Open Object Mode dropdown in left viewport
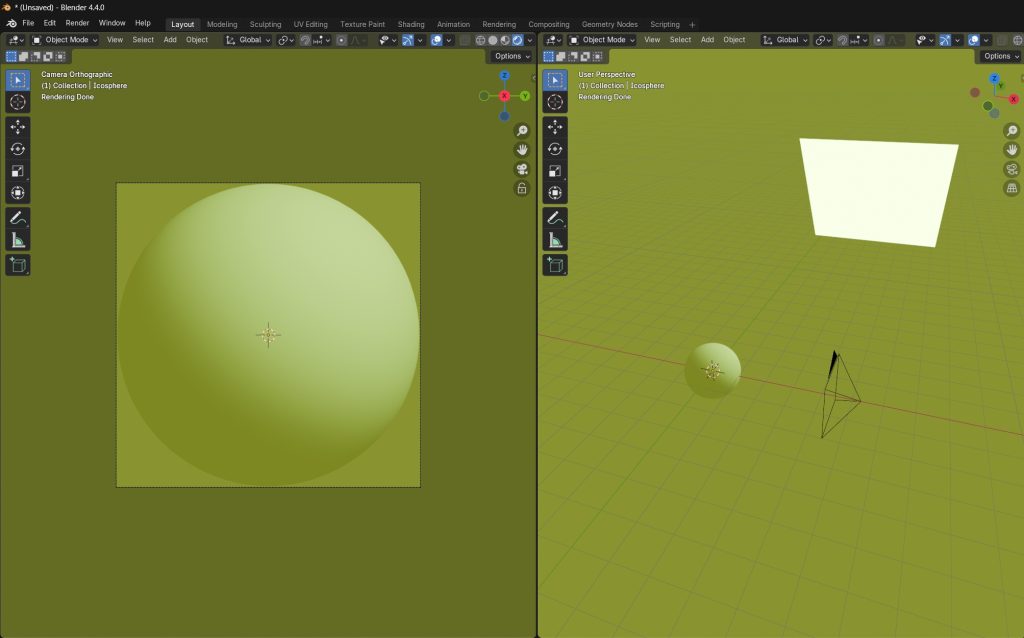1024x638 pixels. [65, 40]
